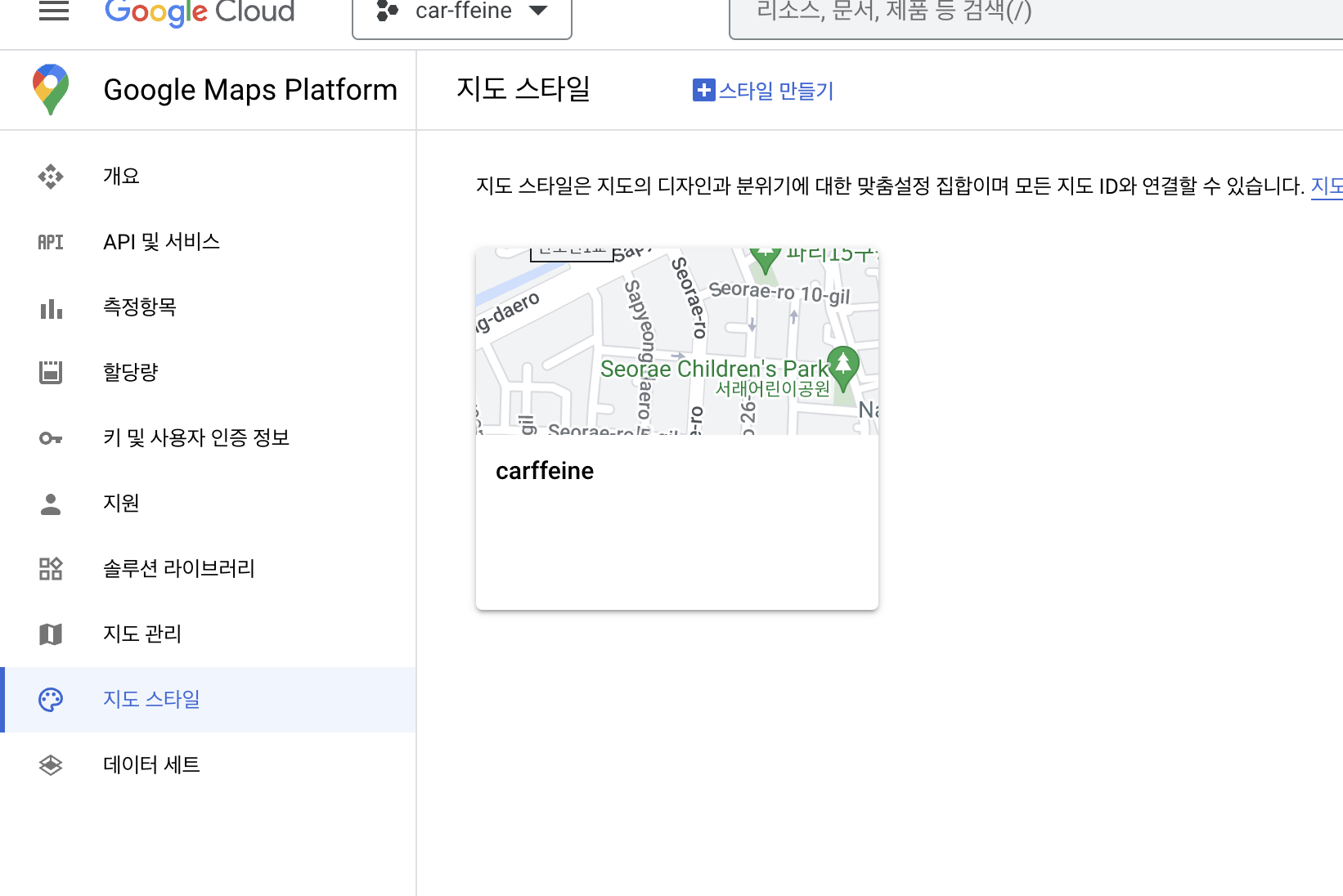Image resolution: width=1343 pixels, height=896 pixels.
Task: Focus the resource search field
Action: [1035, 16]
